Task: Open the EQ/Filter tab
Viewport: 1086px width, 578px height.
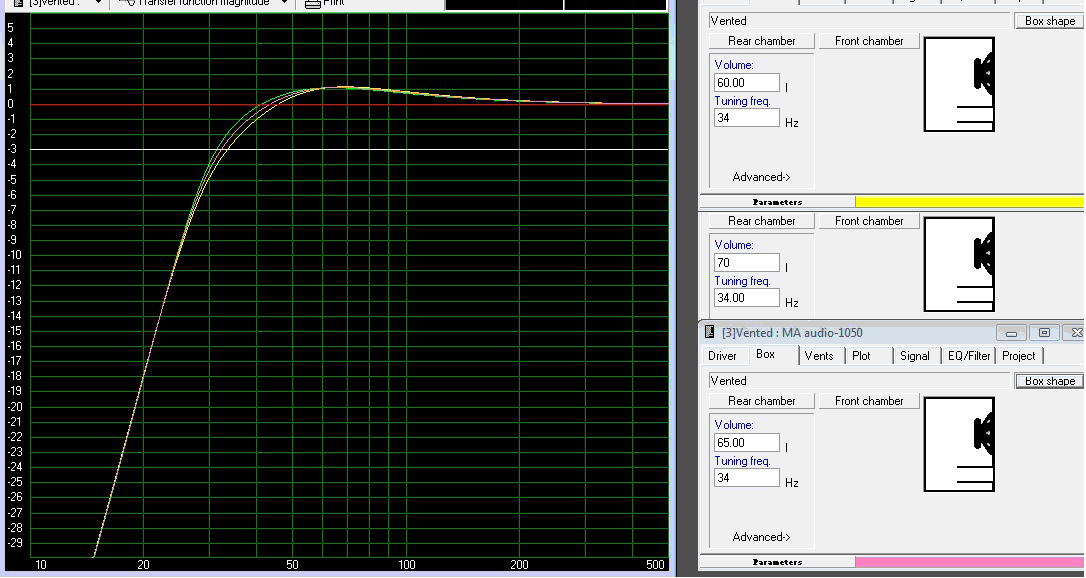Action: point(969,356)
